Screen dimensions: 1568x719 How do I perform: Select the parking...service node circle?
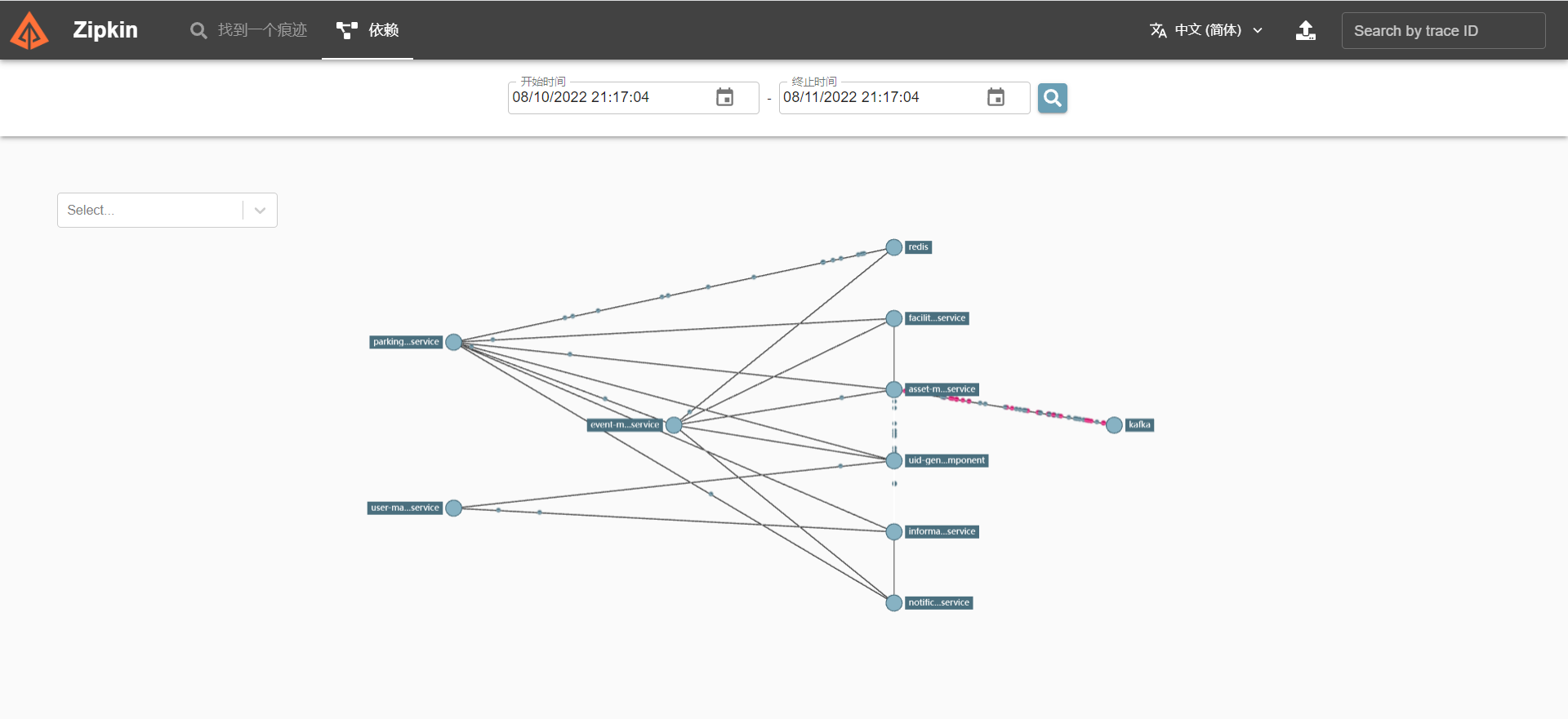454,342
